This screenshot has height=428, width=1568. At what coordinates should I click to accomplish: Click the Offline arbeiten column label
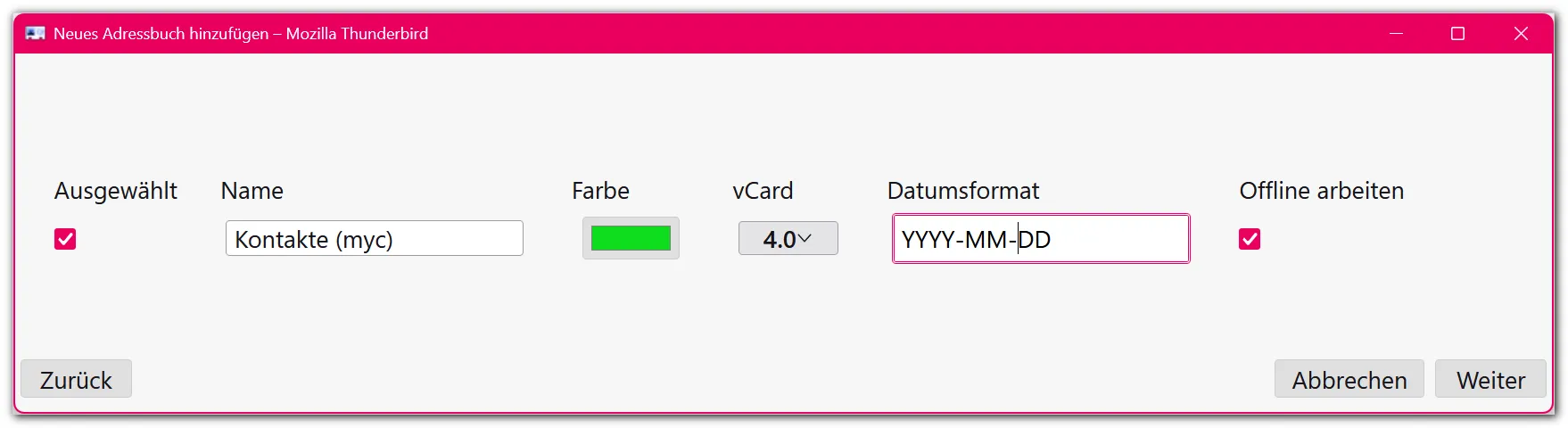point(1322,191)
